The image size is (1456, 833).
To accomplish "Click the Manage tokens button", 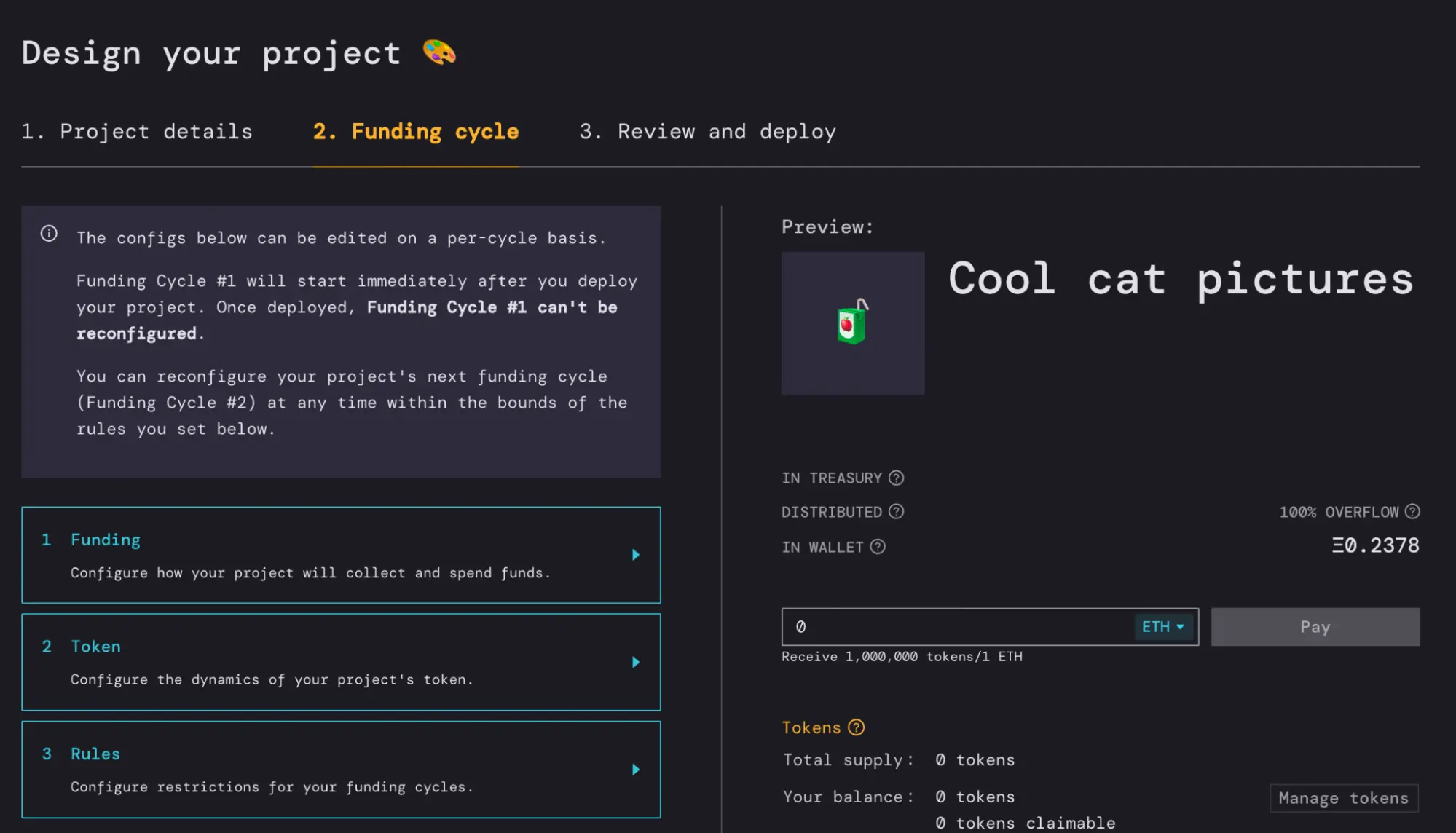I will click(1343, 798).
